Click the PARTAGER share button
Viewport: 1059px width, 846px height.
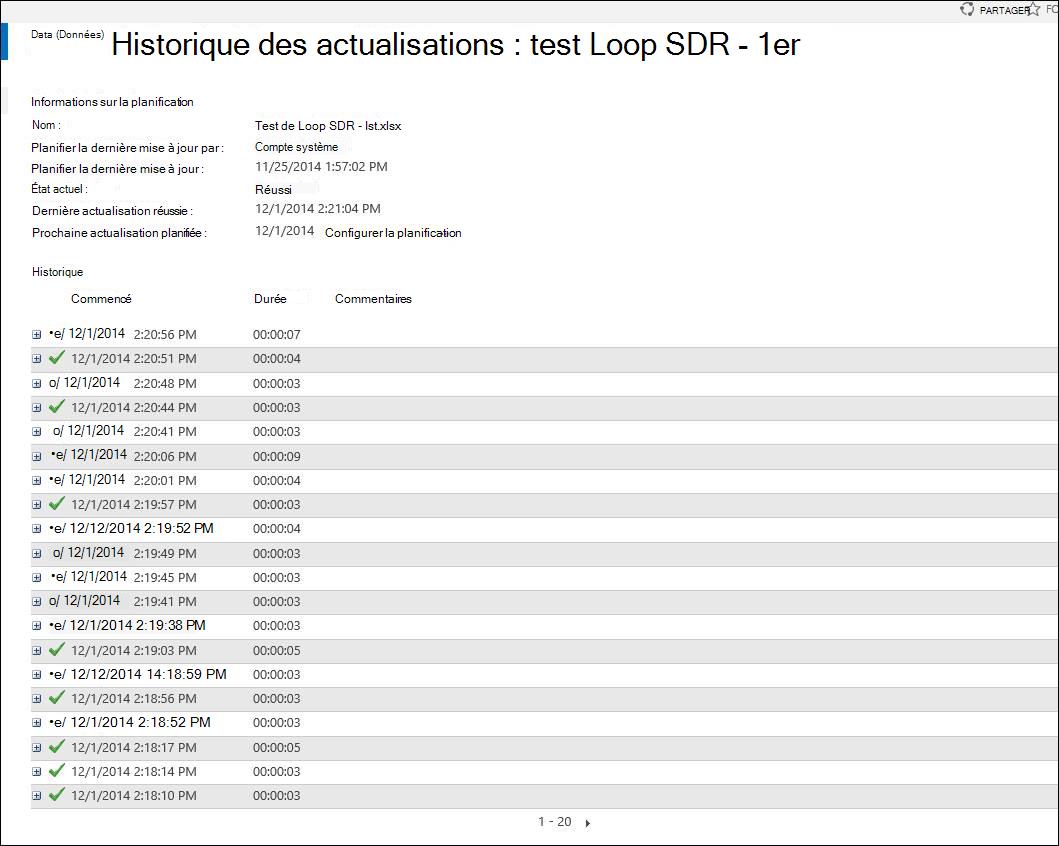(995, 10)
